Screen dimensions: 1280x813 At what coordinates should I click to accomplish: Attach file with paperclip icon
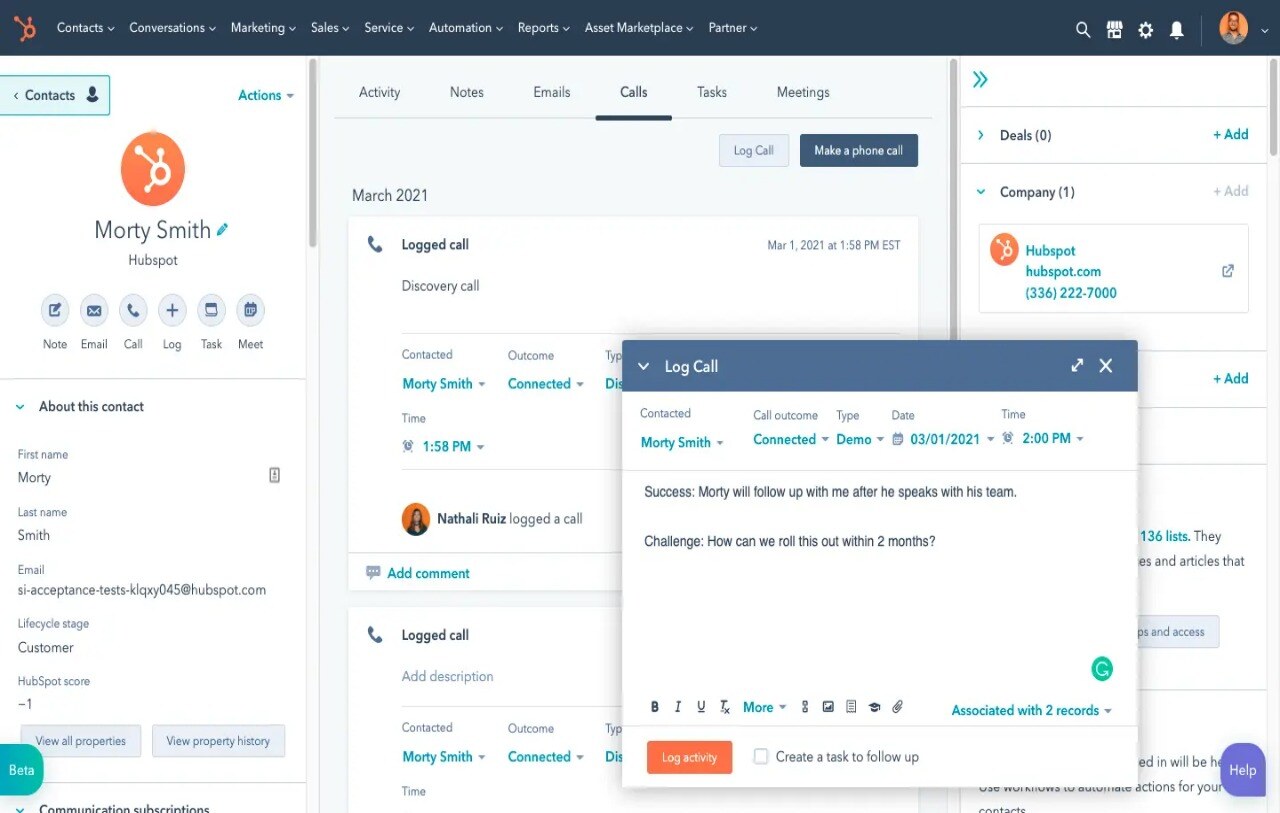tap(897, 707)
